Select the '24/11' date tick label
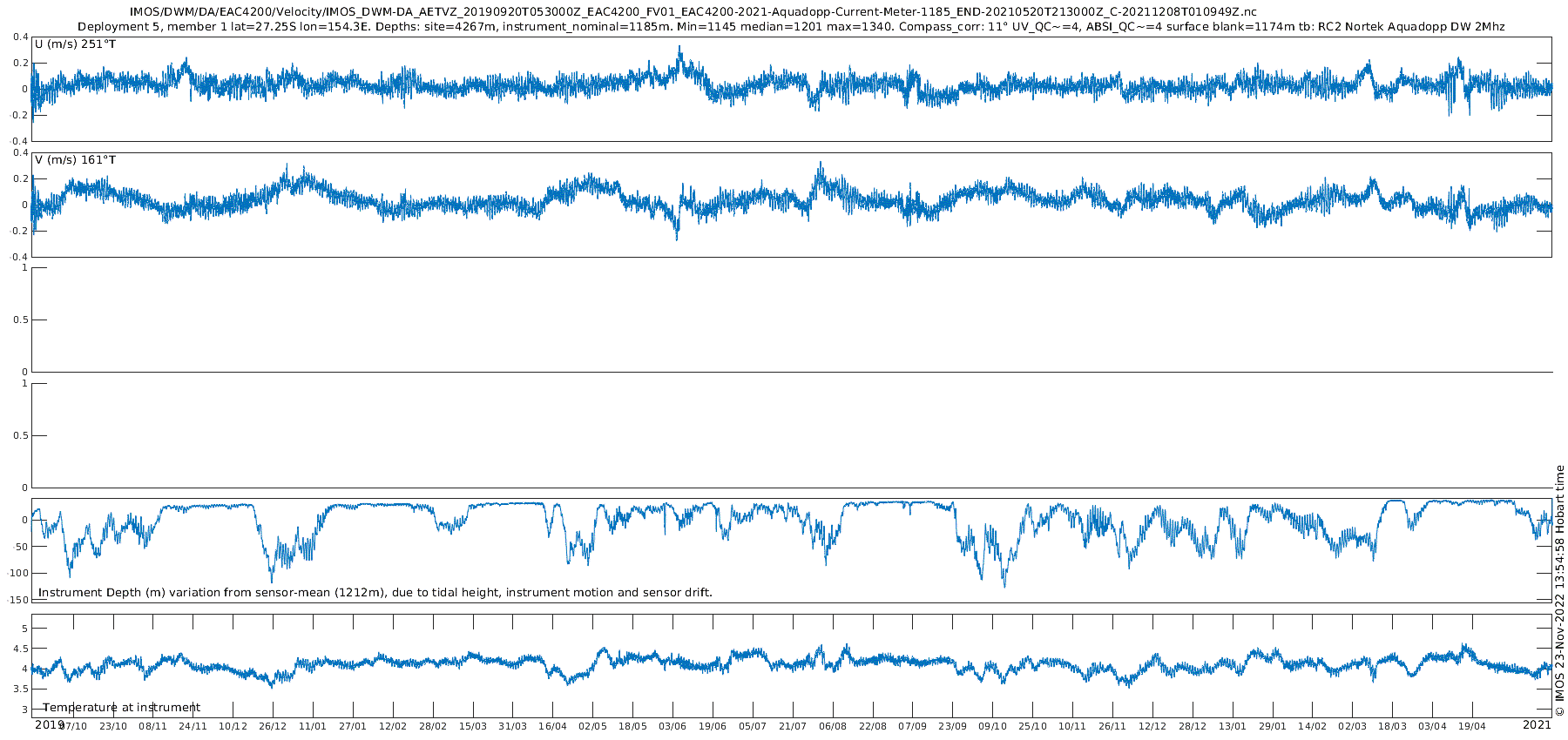This screenshot has width=1568, height=740. click(x=193, y=726)
